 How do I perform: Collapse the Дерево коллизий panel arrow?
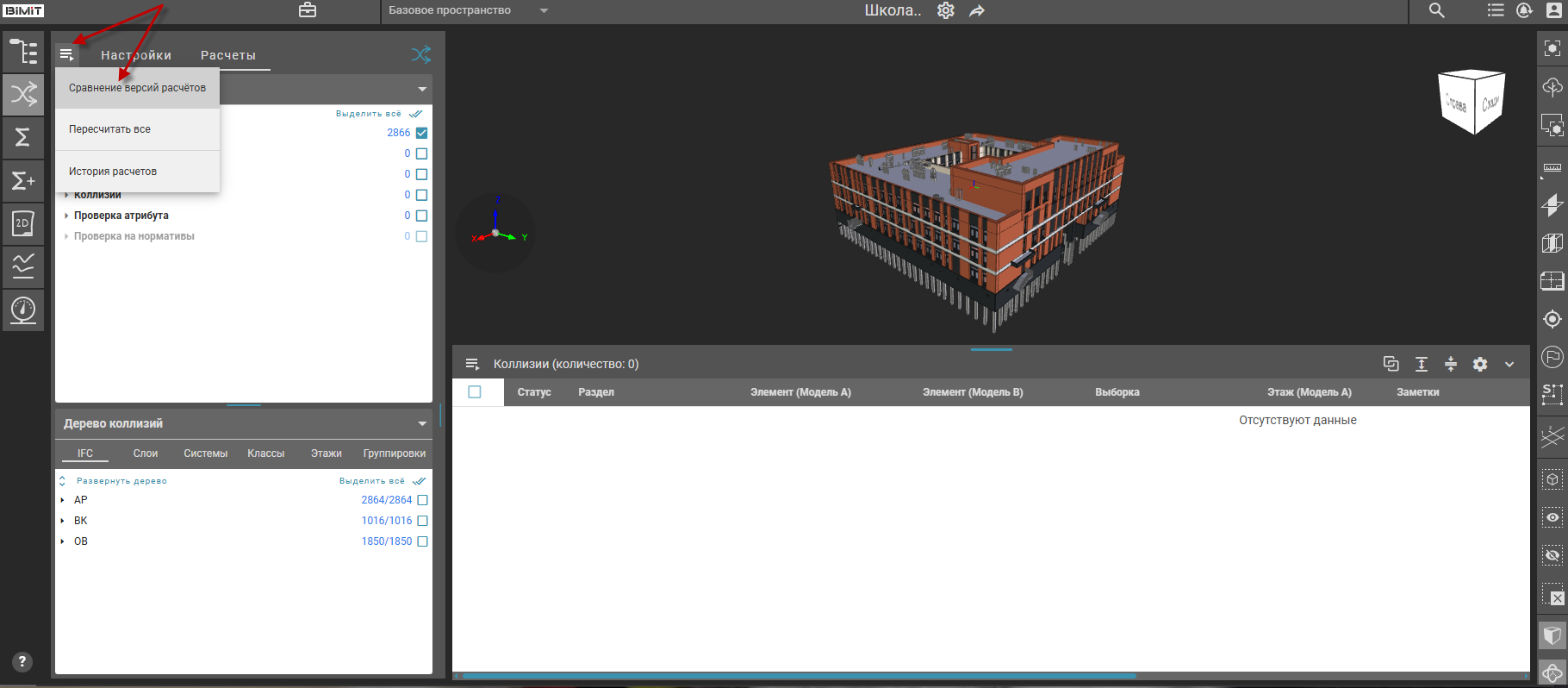point(422,424)
